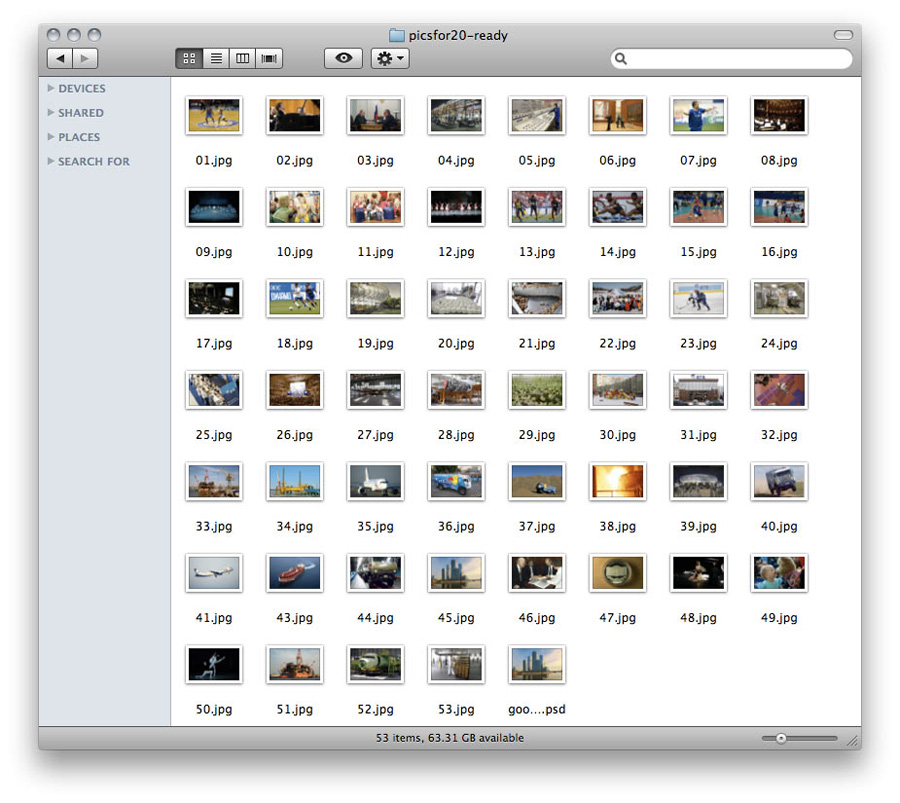Switch to column view mode

(x=242, y=59)
